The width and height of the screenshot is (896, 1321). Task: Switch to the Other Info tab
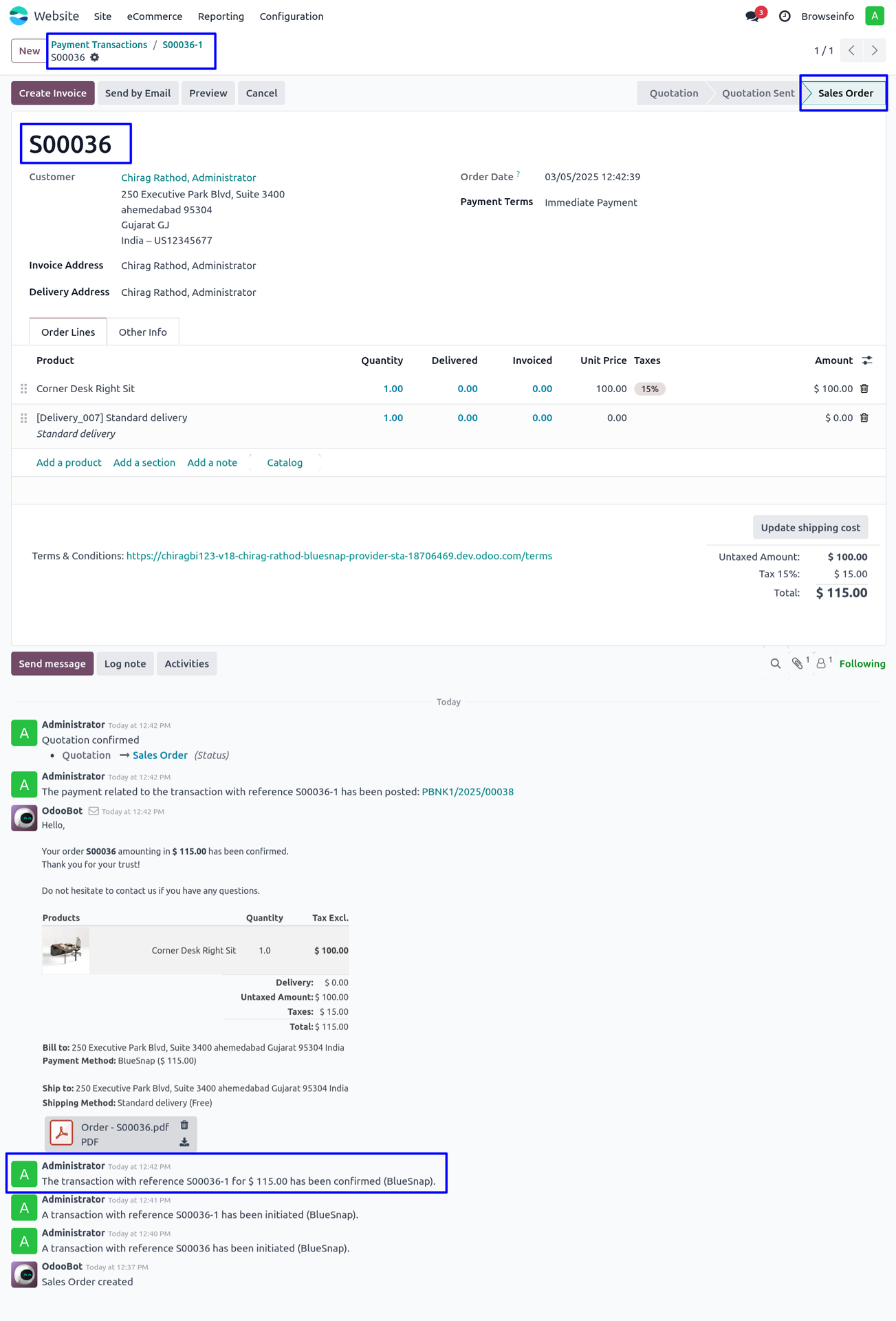tap(142, 332)
